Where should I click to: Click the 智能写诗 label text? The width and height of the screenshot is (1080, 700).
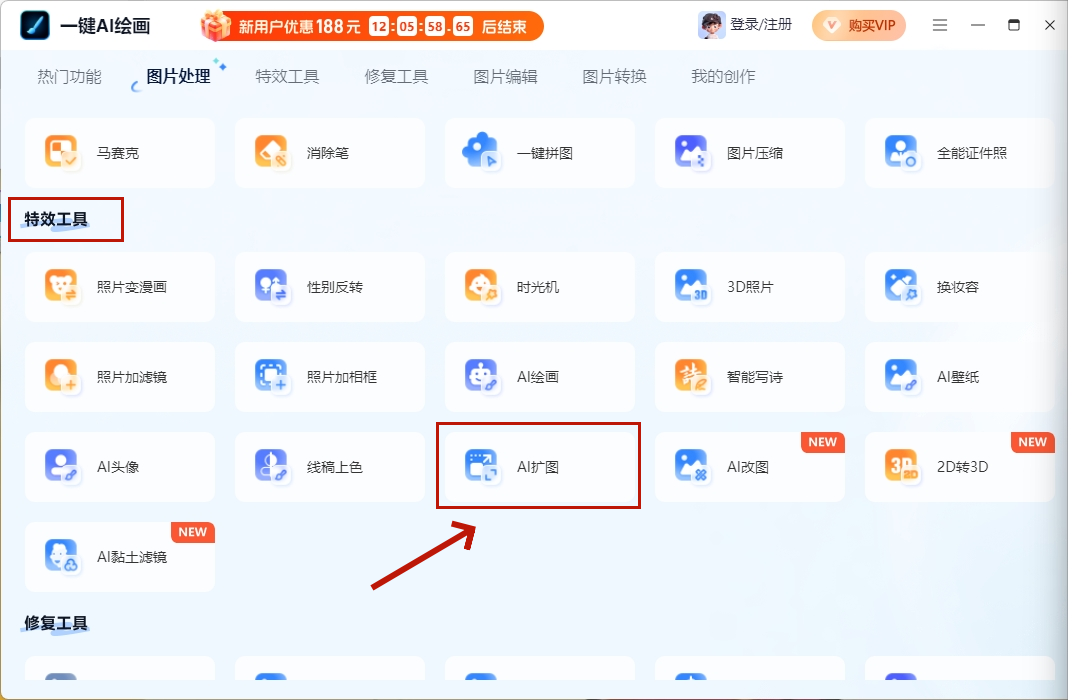tap(755, 377)
